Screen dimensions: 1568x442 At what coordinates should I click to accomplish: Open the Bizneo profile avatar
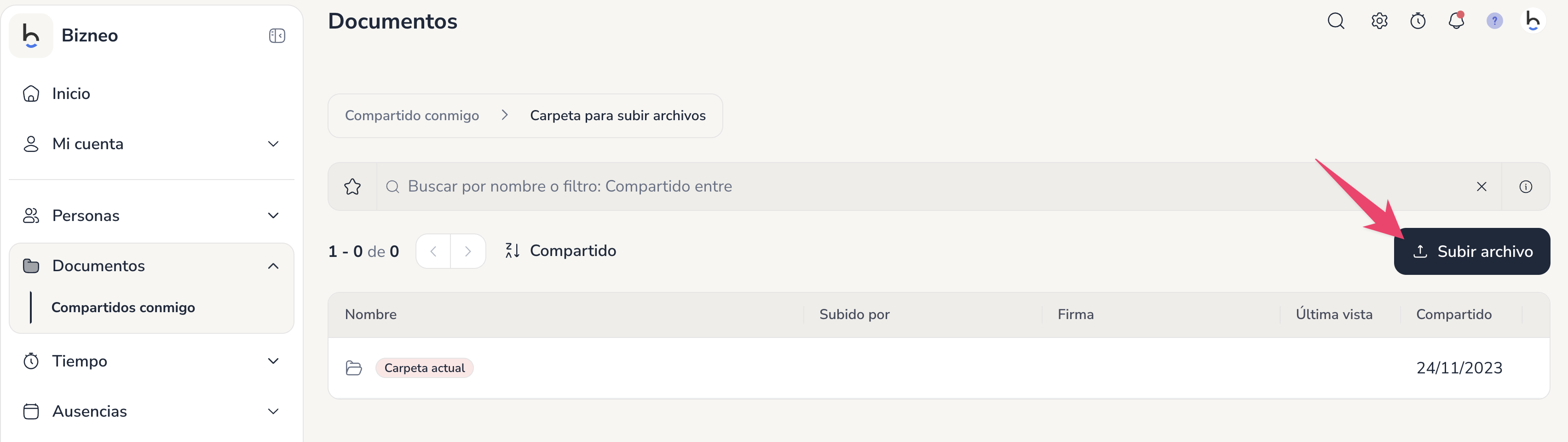pyautogui.click(x=1533, y=21)
